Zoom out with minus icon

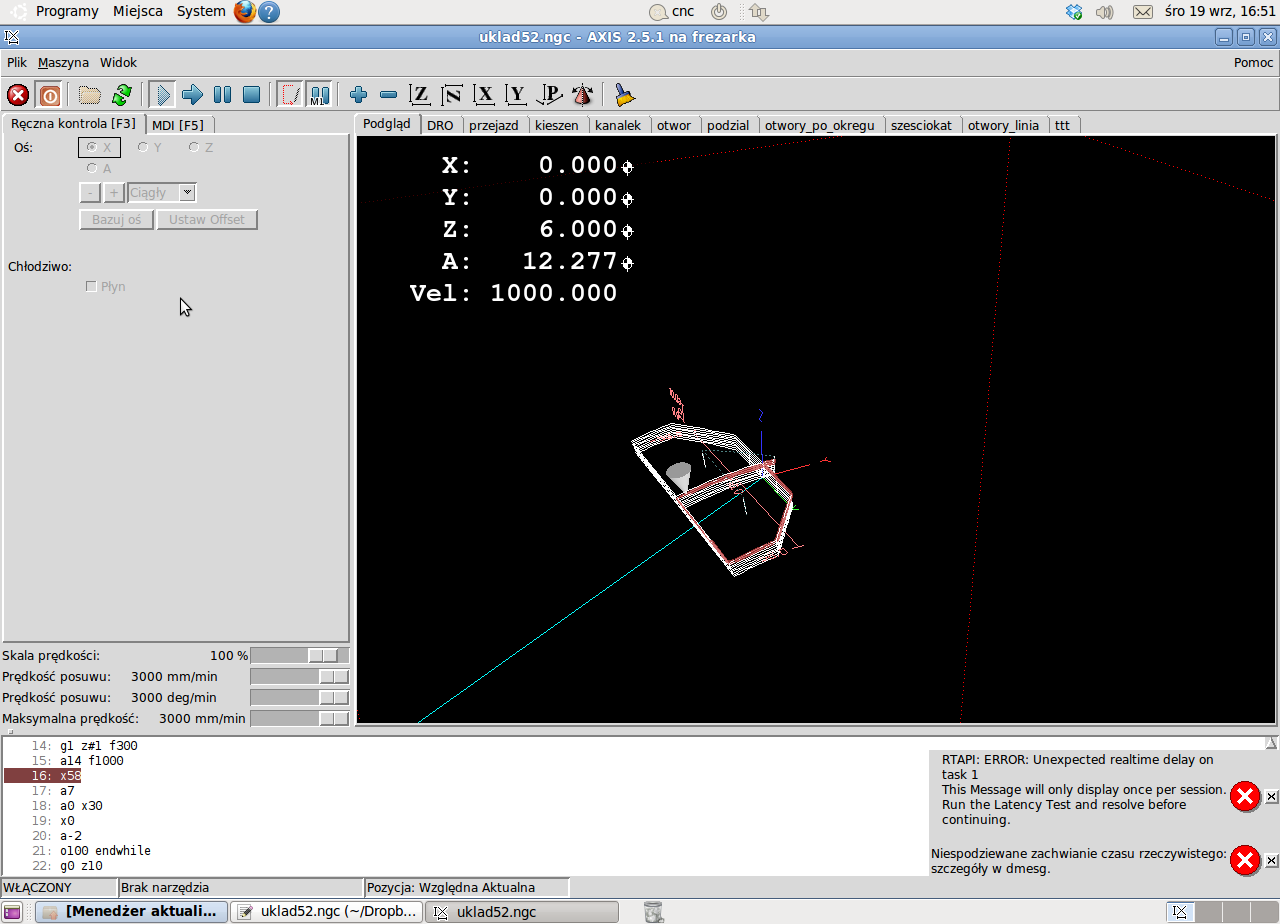coord(389,95)
